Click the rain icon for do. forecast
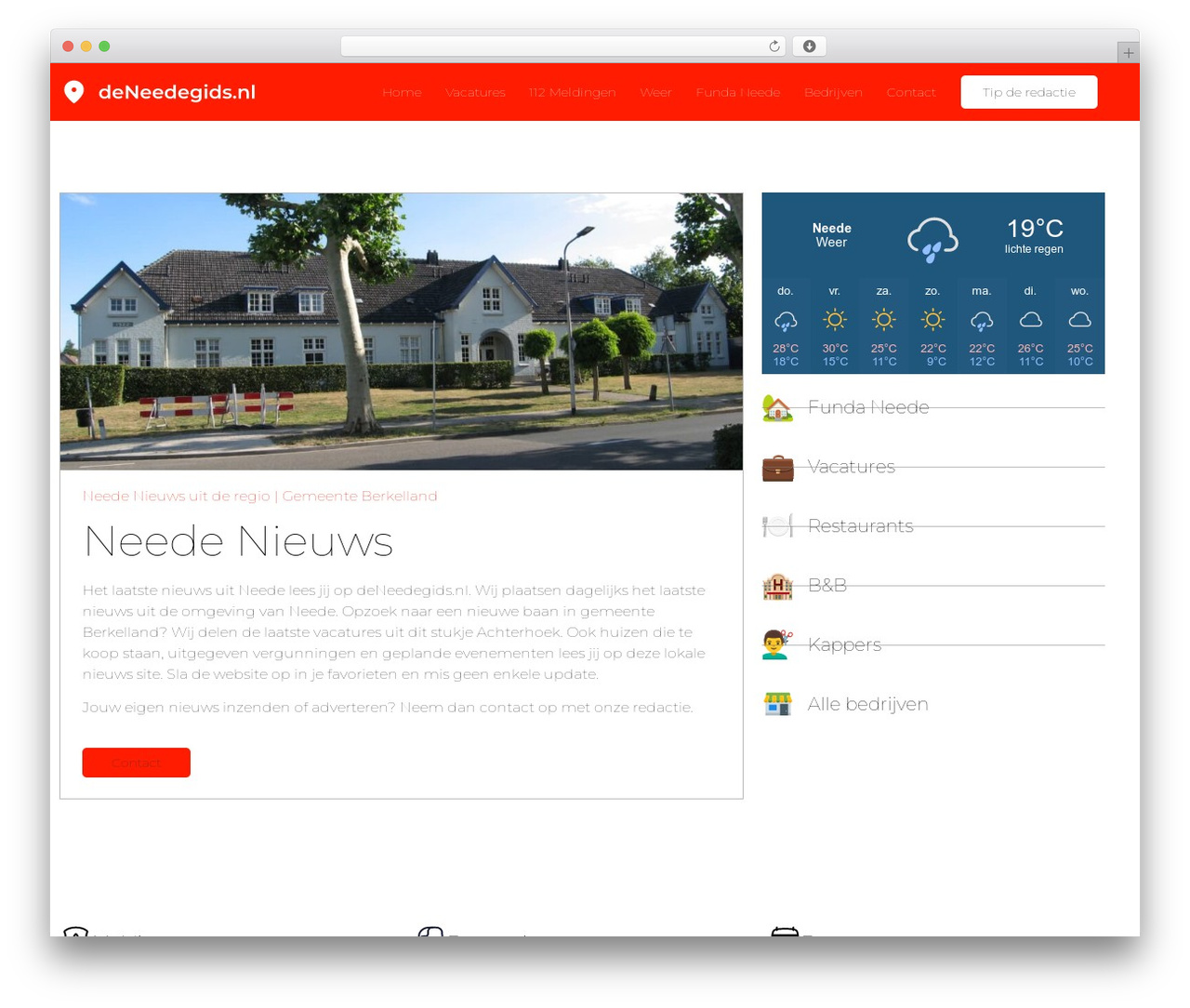The width and height of the screenshot is (1190, 1008). click(786, 321)
